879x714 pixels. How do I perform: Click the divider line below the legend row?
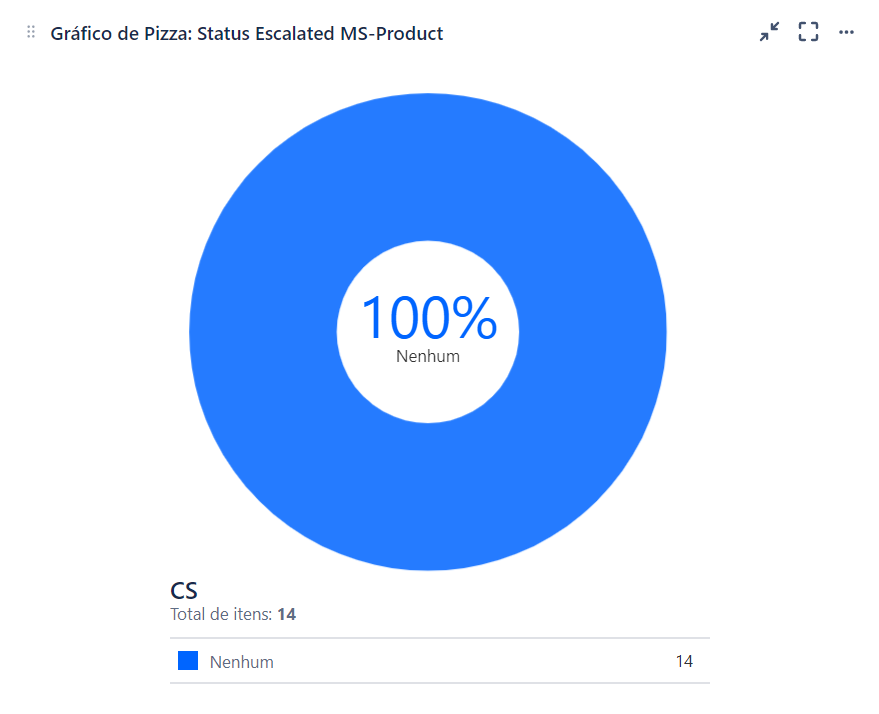pos(440,683)
